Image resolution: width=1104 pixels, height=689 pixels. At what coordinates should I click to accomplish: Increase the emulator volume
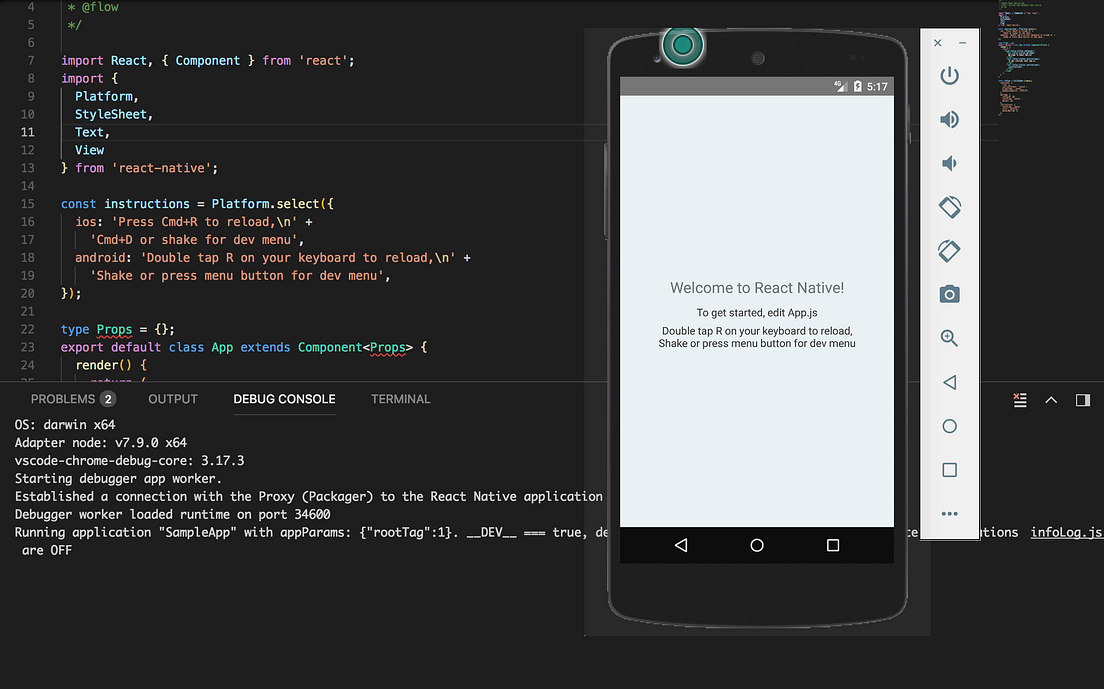point(949,119)
